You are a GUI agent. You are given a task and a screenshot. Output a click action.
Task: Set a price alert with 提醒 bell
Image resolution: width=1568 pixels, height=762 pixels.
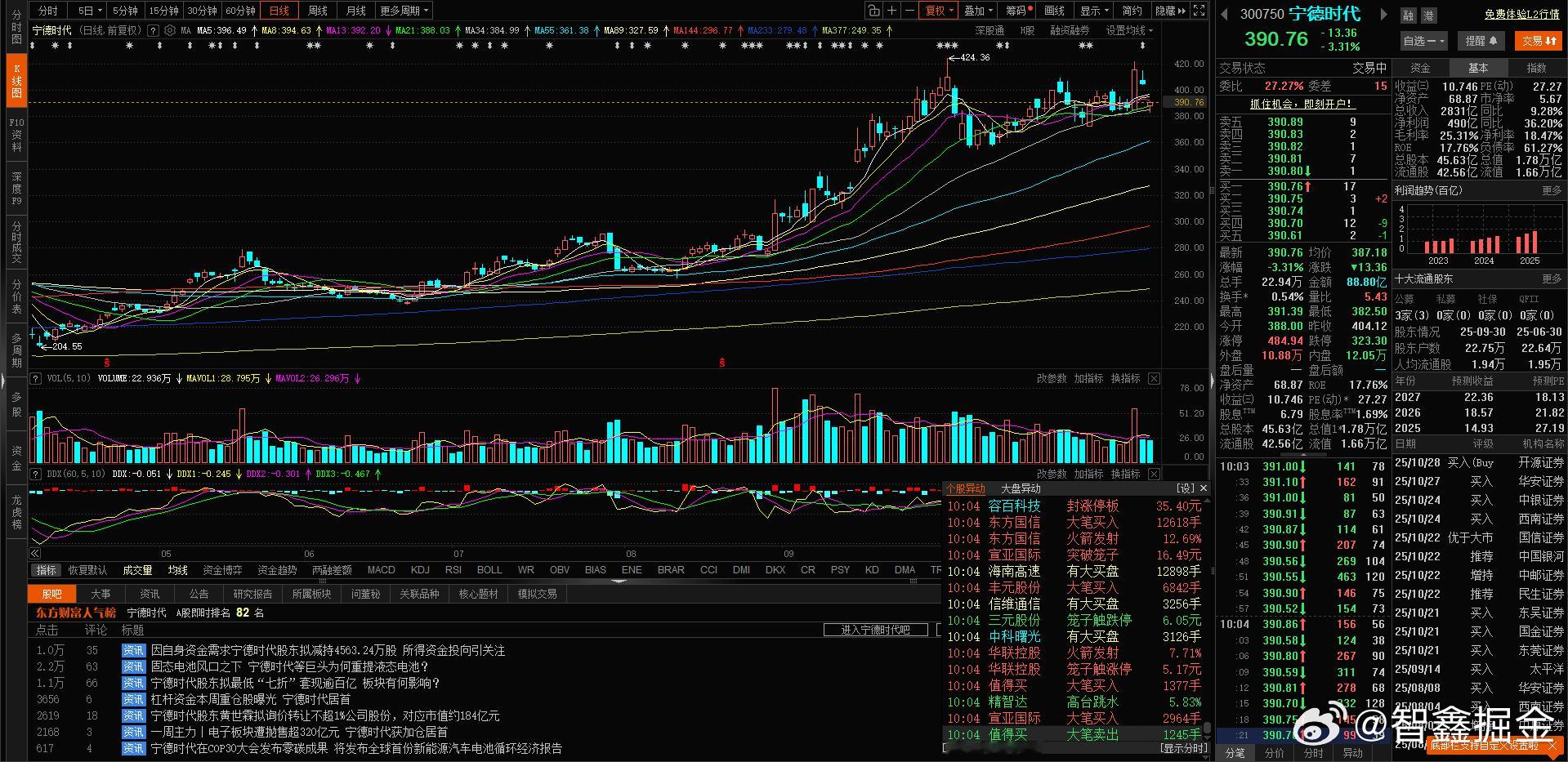(x=1481, y=40)
